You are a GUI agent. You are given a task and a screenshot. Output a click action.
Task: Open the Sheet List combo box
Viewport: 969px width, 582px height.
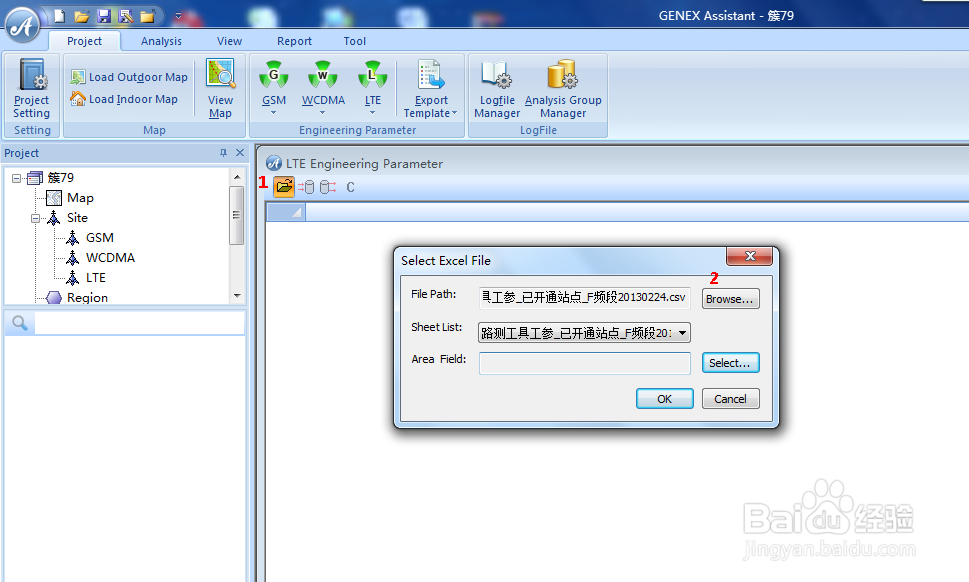pos(584,332)
